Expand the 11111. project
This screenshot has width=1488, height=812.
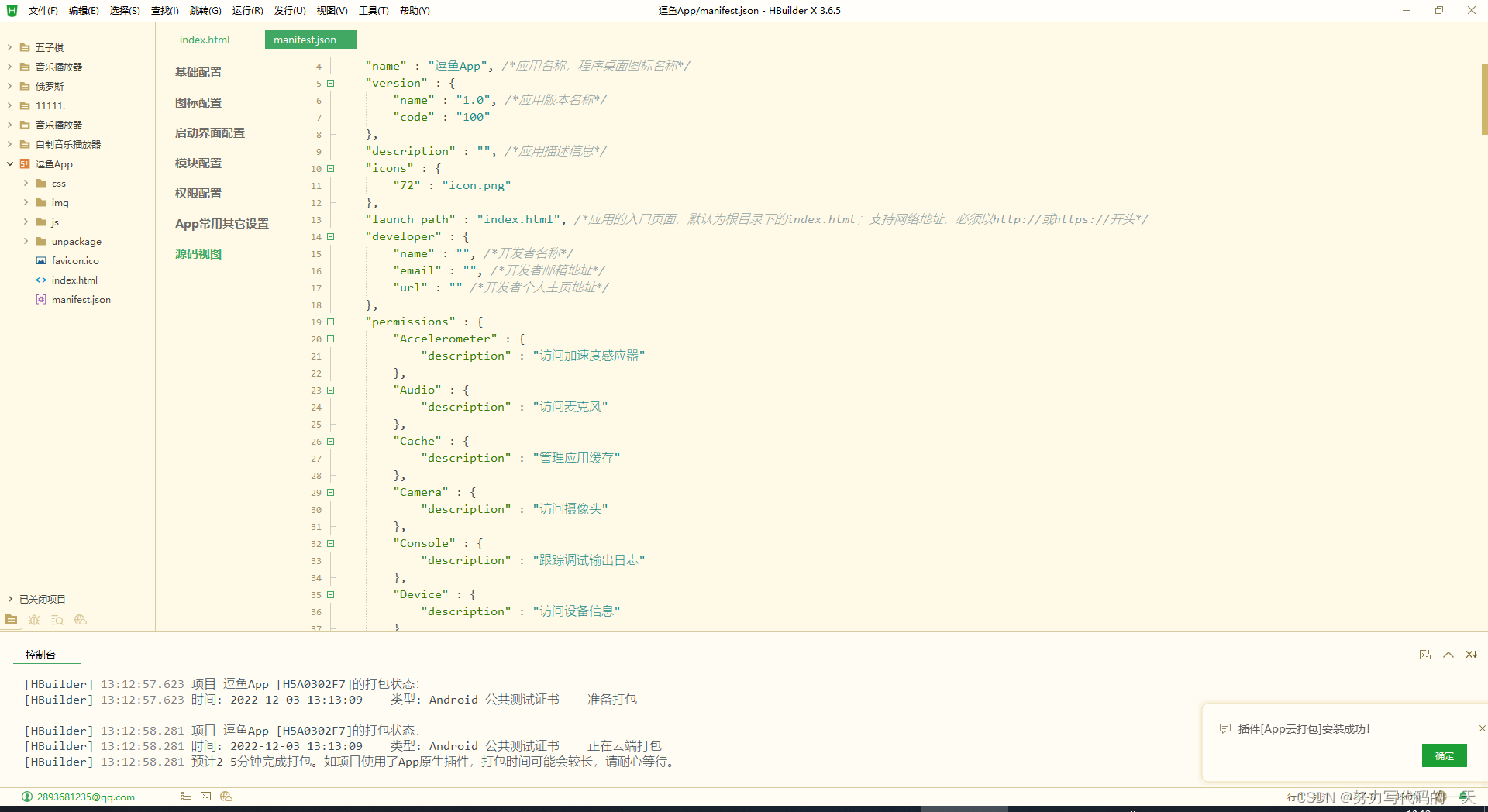10,105
